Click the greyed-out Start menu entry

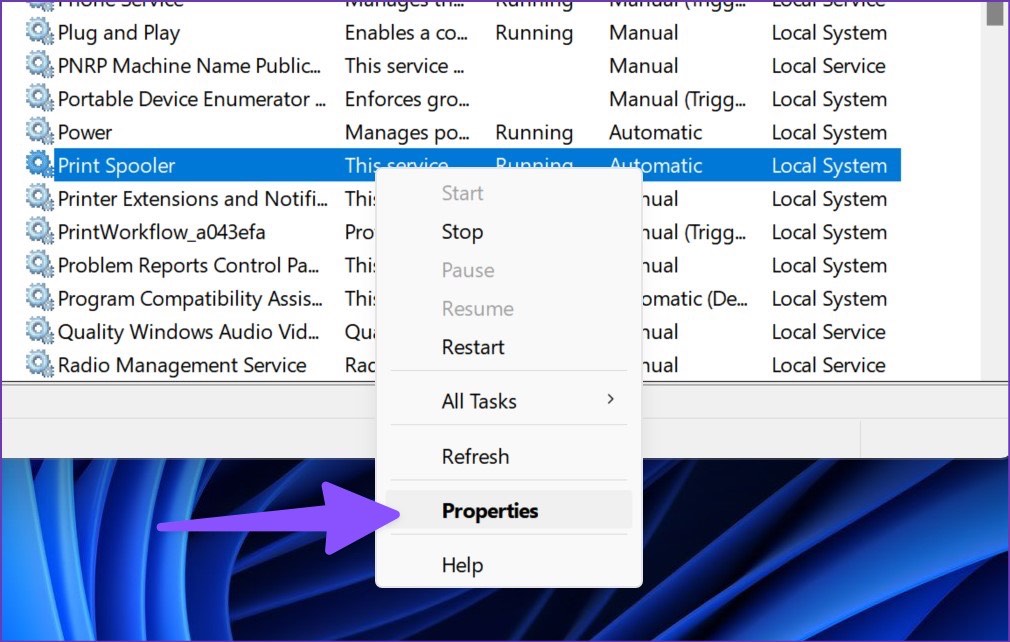pos(509,193)
